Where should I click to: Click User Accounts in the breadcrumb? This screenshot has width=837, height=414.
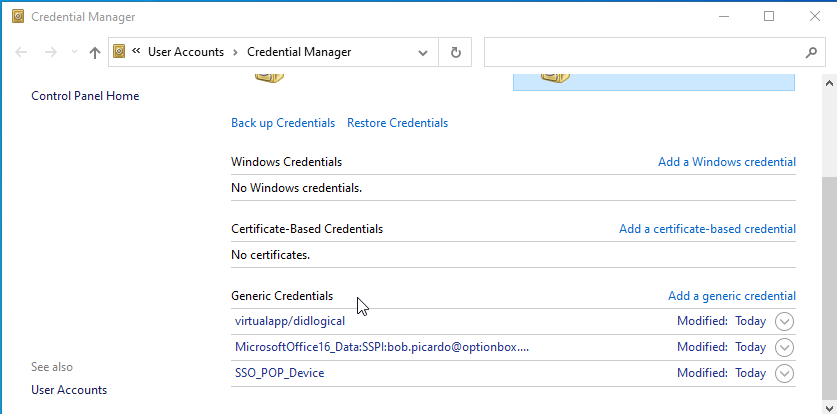(x=186, y=52)
